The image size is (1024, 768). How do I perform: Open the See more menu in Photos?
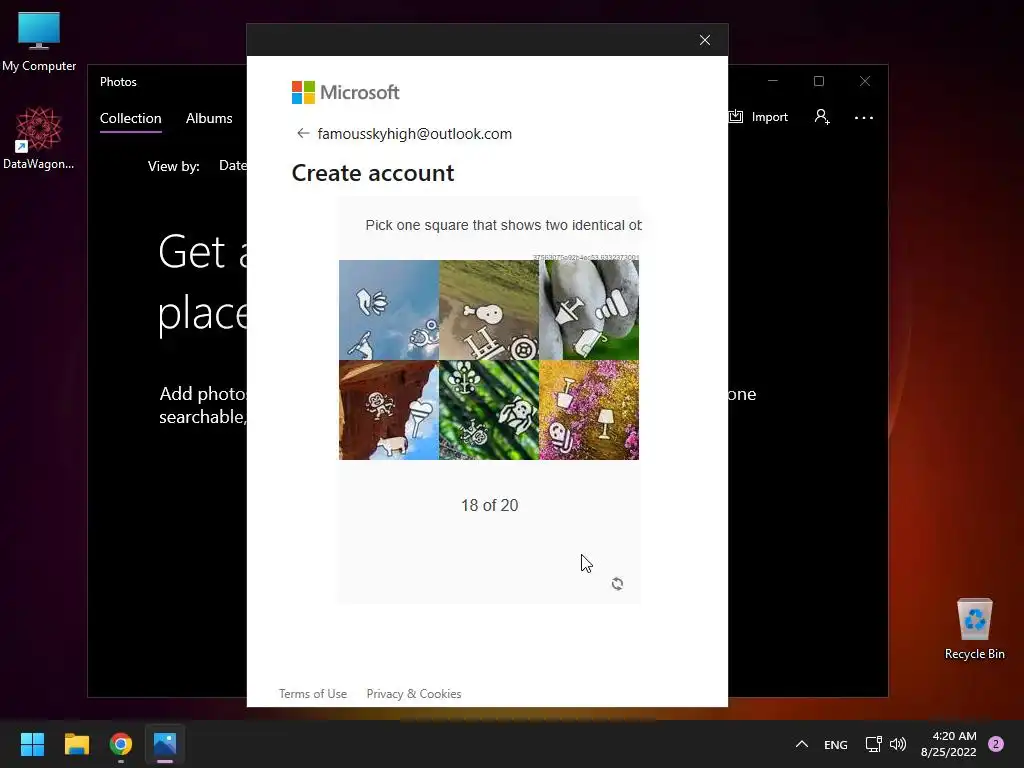pyautogui.click(x=863, y=118)
